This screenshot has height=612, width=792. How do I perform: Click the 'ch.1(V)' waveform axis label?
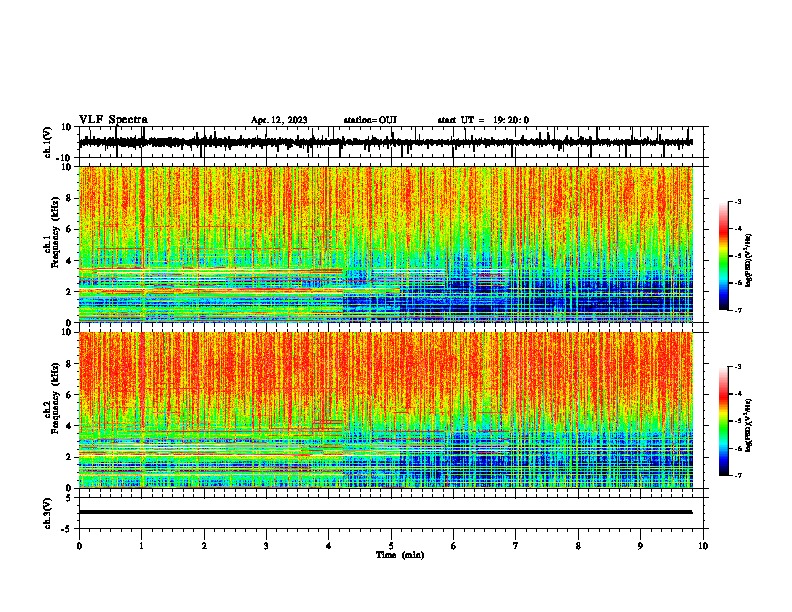(x=48, y=142)
